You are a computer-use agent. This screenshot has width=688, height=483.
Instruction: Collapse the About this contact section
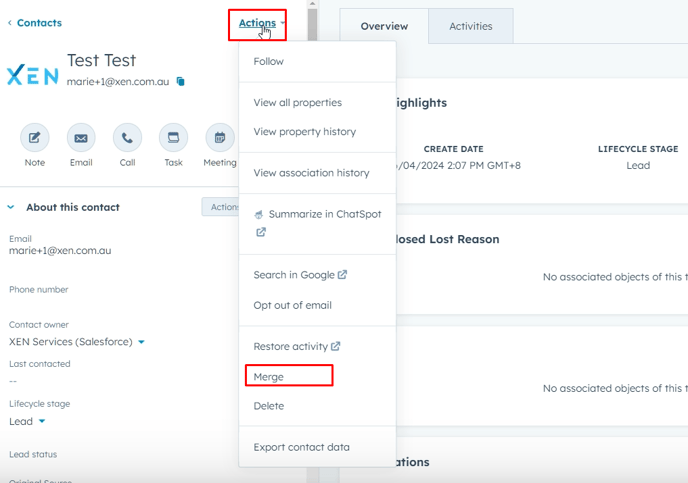point(11,207)
